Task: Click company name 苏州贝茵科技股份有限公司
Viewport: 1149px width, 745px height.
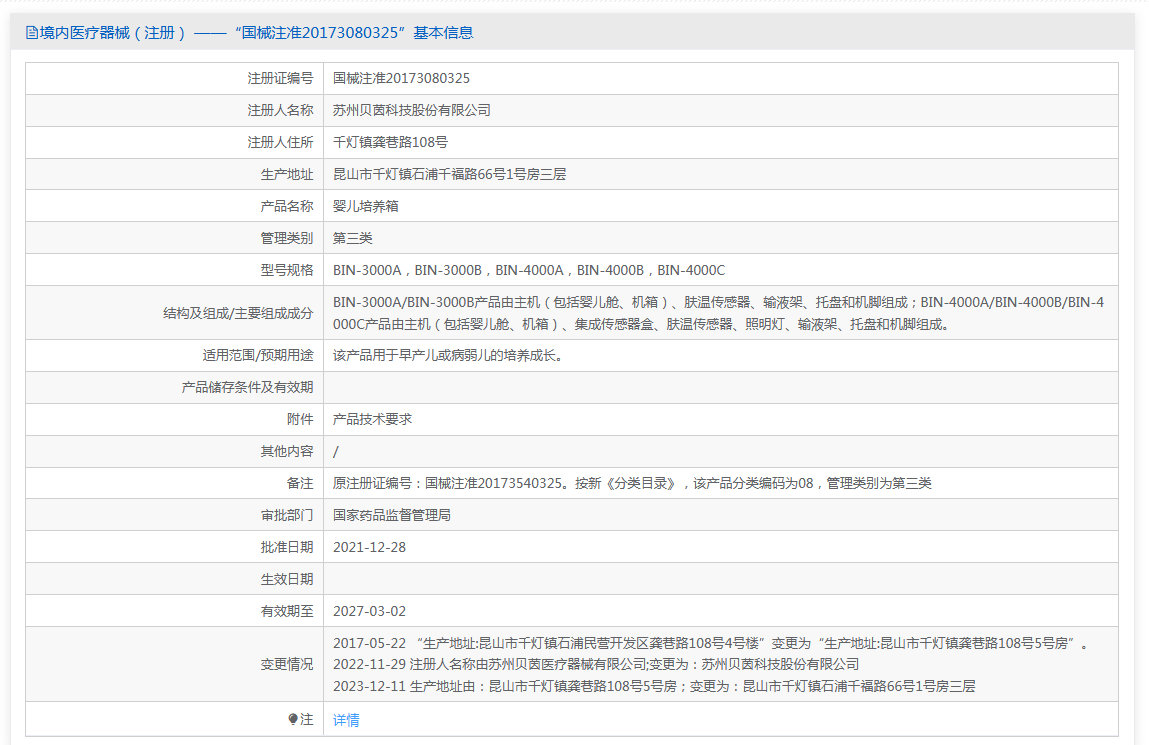Action: 412,111
